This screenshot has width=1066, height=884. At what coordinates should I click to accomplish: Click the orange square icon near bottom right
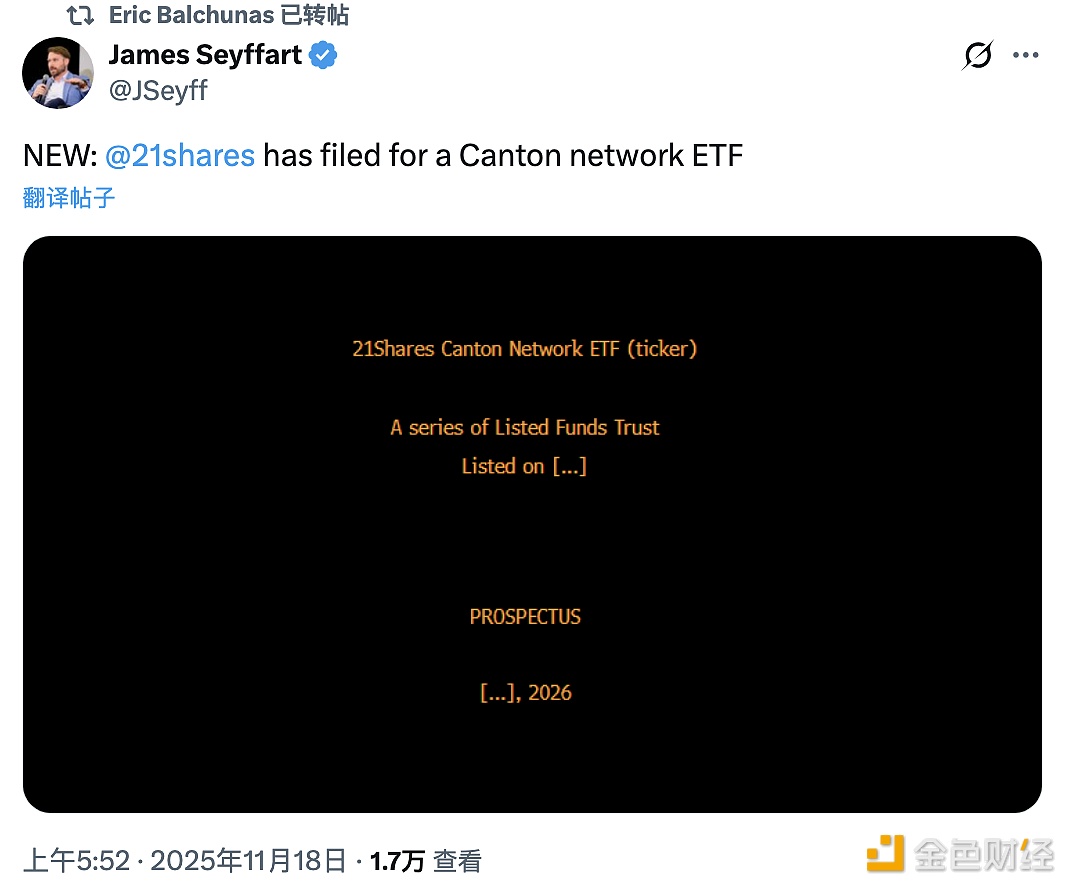point(886,855)
